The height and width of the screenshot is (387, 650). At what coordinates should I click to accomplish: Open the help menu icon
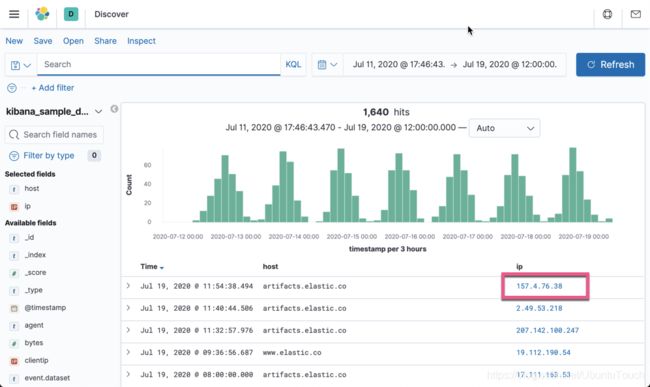pos(607,14)
